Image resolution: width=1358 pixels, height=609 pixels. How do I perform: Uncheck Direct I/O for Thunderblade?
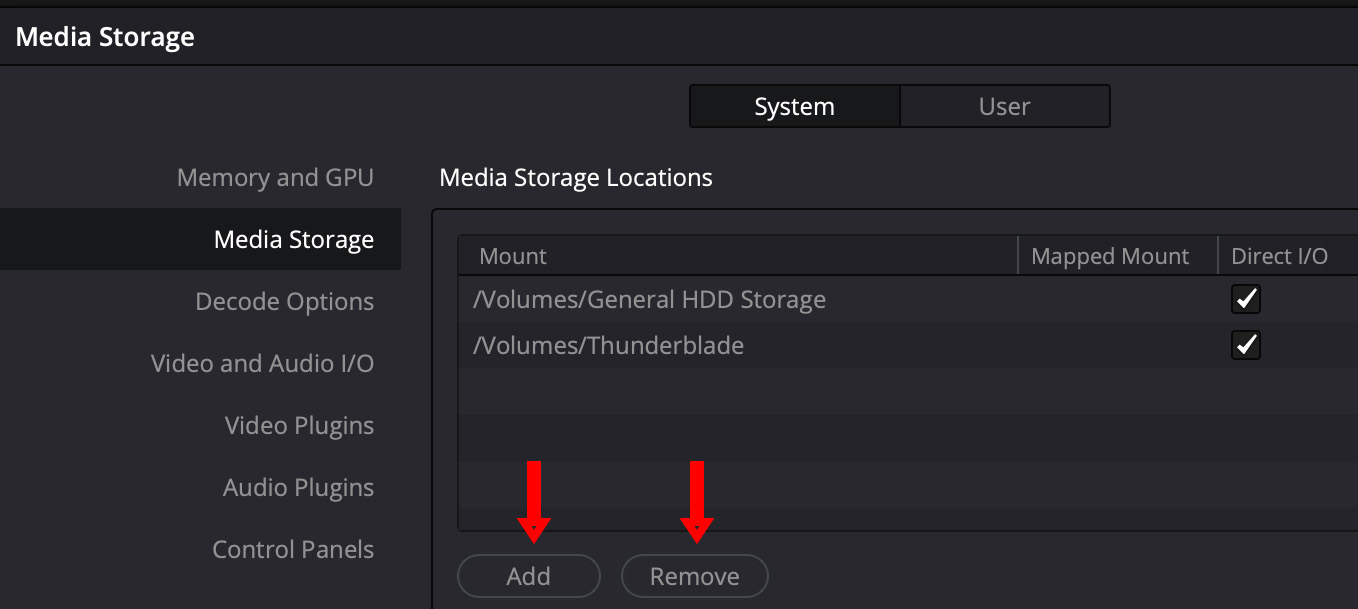click(x=1246, y=346)
